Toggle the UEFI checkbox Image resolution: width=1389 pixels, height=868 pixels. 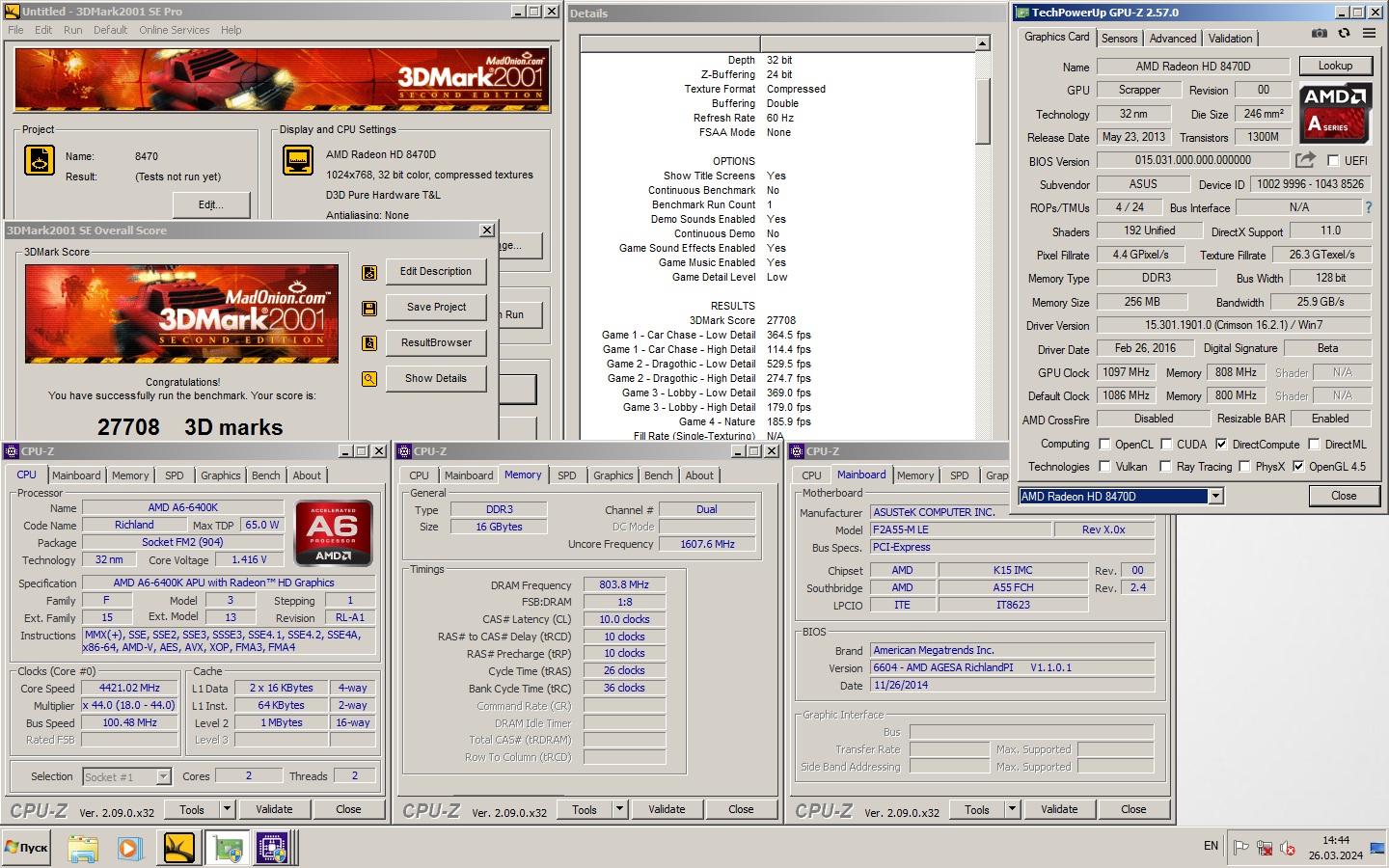[1333, 161]
